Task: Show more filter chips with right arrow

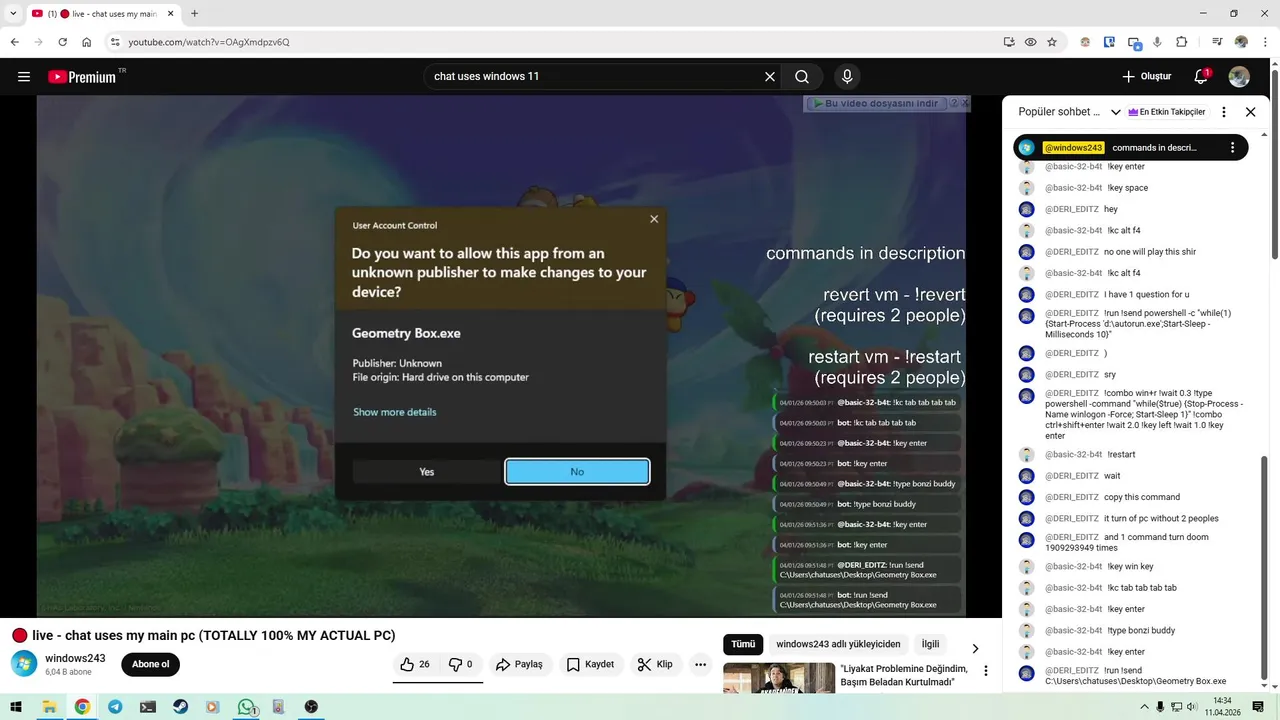Action: [x=975, y=648]
